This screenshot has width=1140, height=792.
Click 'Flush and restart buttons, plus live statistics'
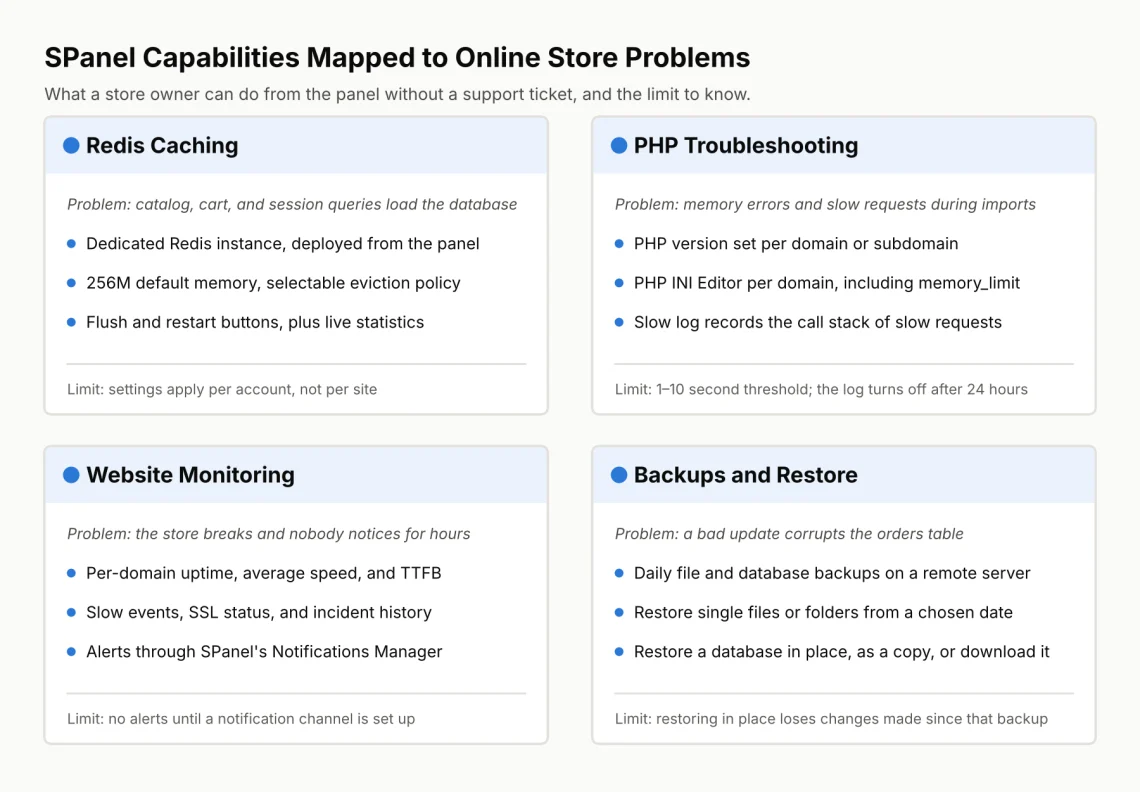pos(255,322)
